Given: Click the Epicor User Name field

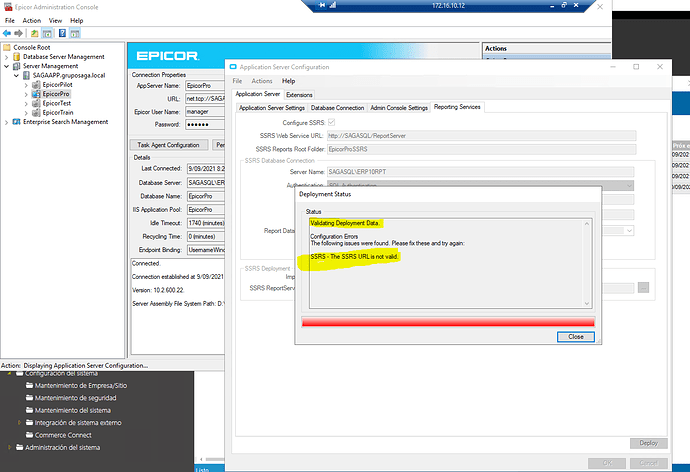Looking at the screenshot, I should pyautogui.click(x=205, y=112).
